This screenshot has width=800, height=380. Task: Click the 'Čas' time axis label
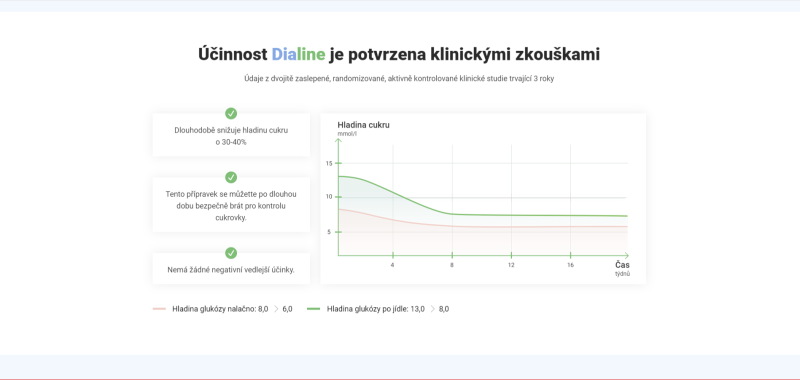click(622, 265)
